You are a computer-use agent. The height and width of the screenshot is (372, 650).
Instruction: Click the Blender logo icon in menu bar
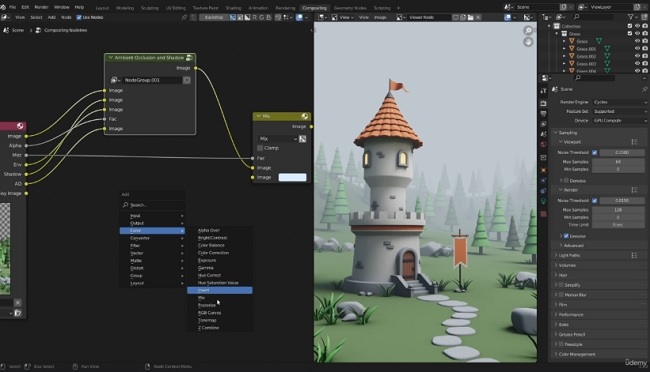pyautogui.click(x=3, y=7)
